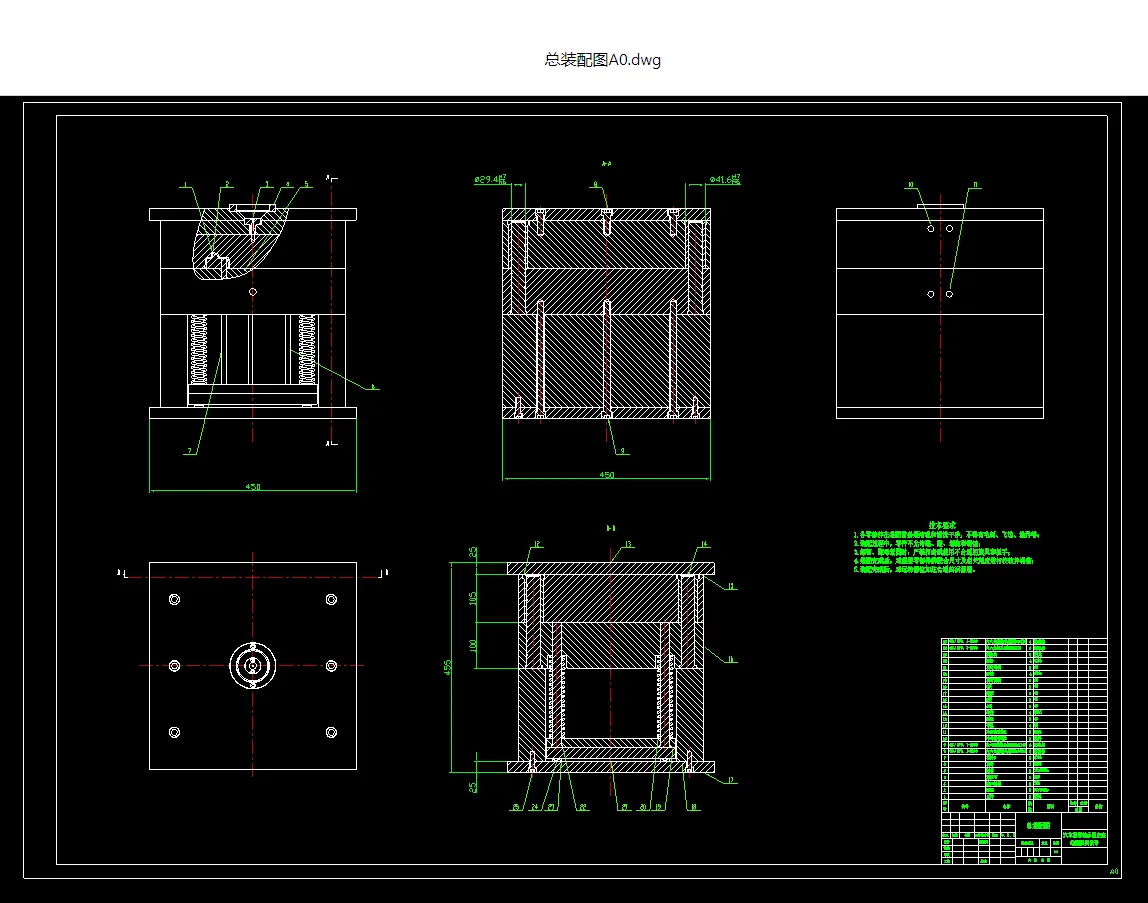Click the file title 总装配图A0.dwg
This screenshot has height=903, width=1148.
click(603, 60)
